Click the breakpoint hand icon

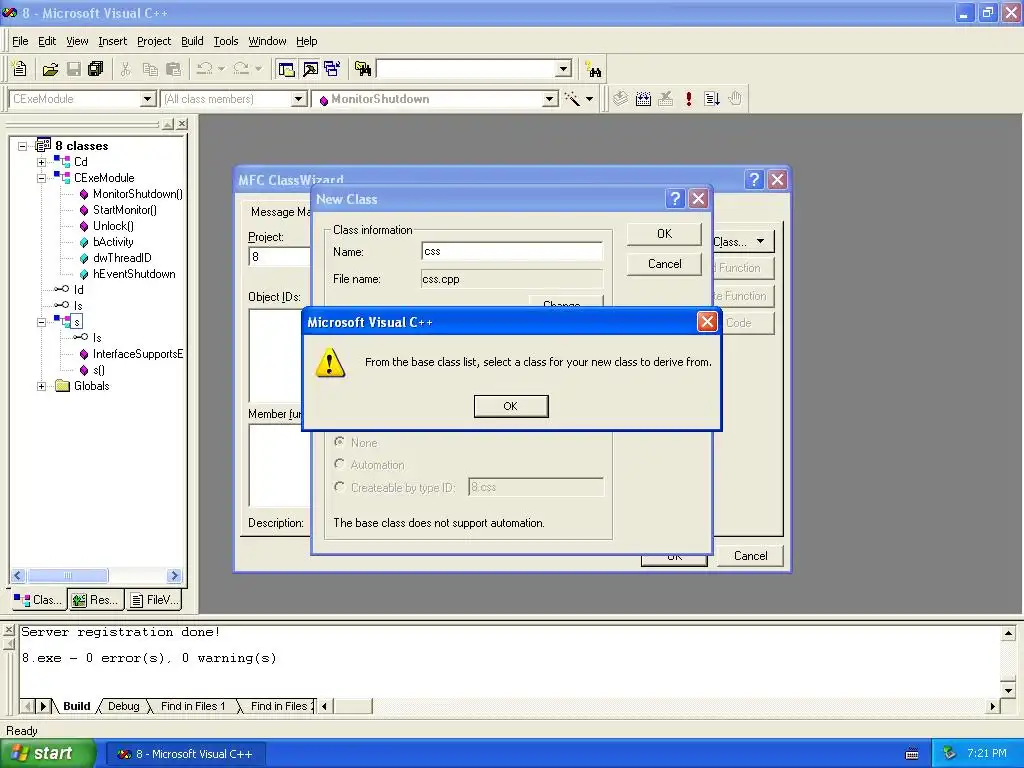point(735,99)
